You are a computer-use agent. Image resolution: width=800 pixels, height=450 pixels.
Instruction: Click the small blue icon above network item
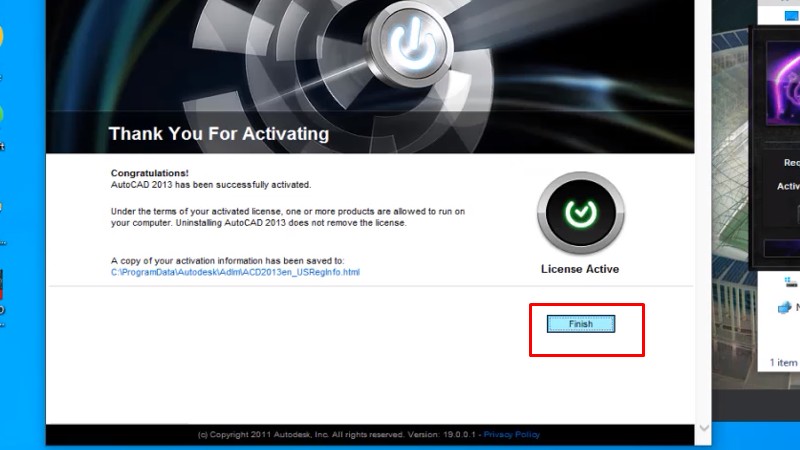(790, 283)
